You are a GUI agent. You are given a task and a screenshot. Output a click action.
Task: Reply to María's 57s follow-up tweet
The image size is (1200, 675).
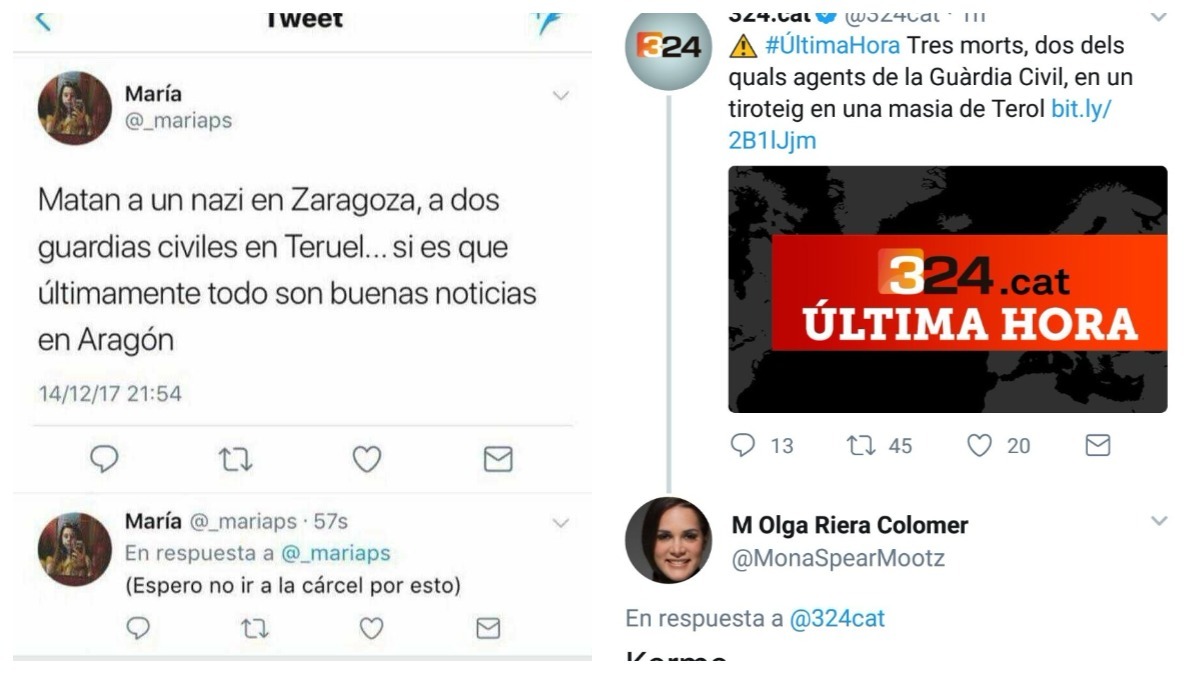[x=140, y=627]
